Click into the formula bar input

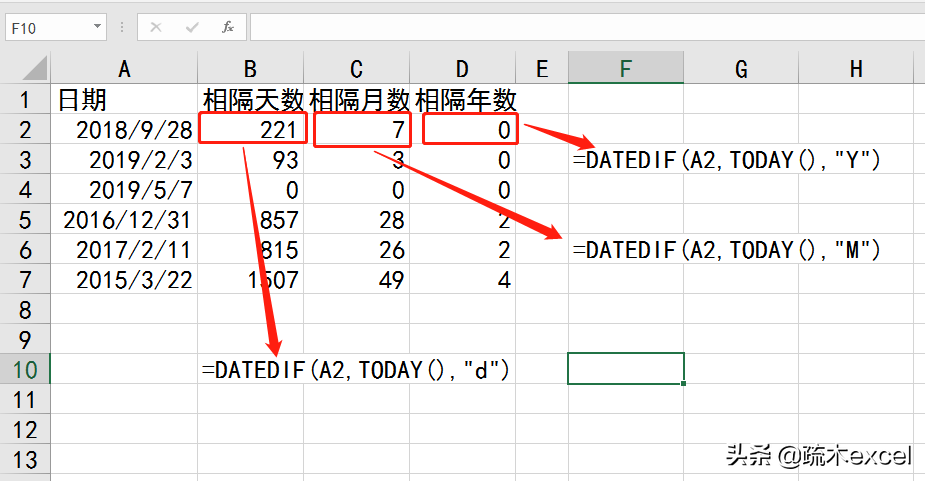(587, 27)
